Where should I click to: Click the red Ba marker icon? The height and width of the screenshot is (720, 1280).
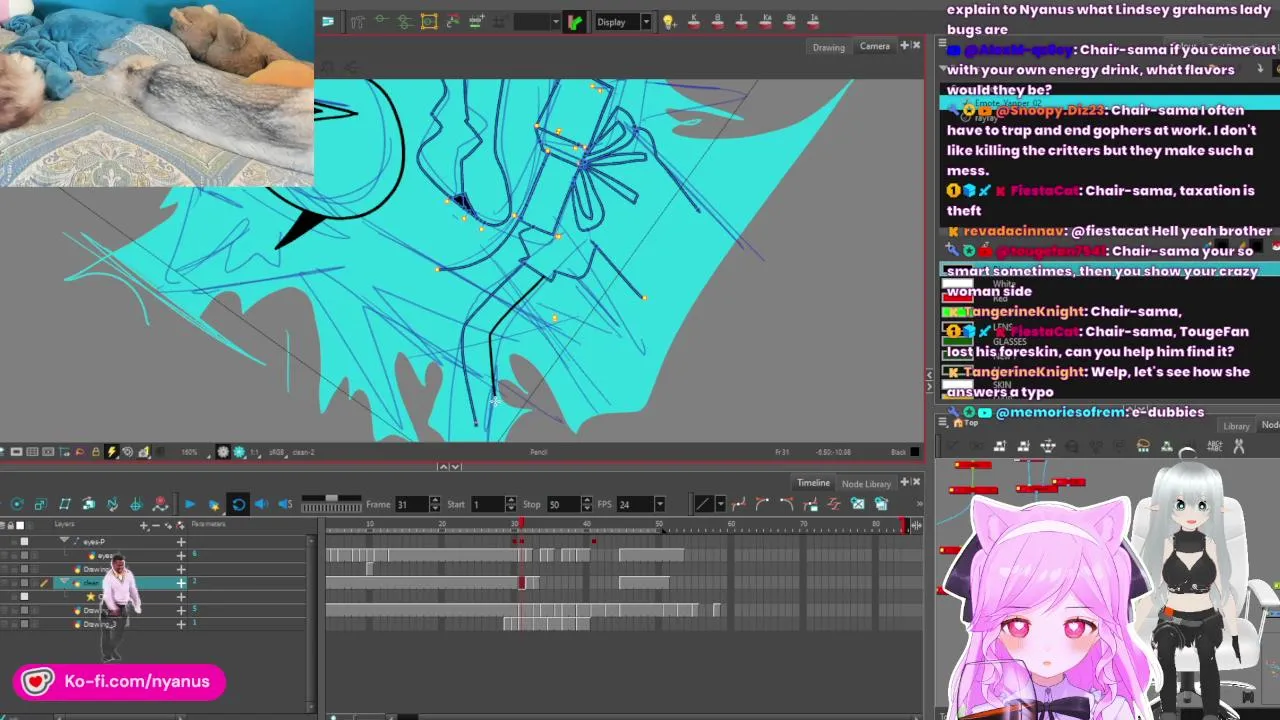pos(791,21)
